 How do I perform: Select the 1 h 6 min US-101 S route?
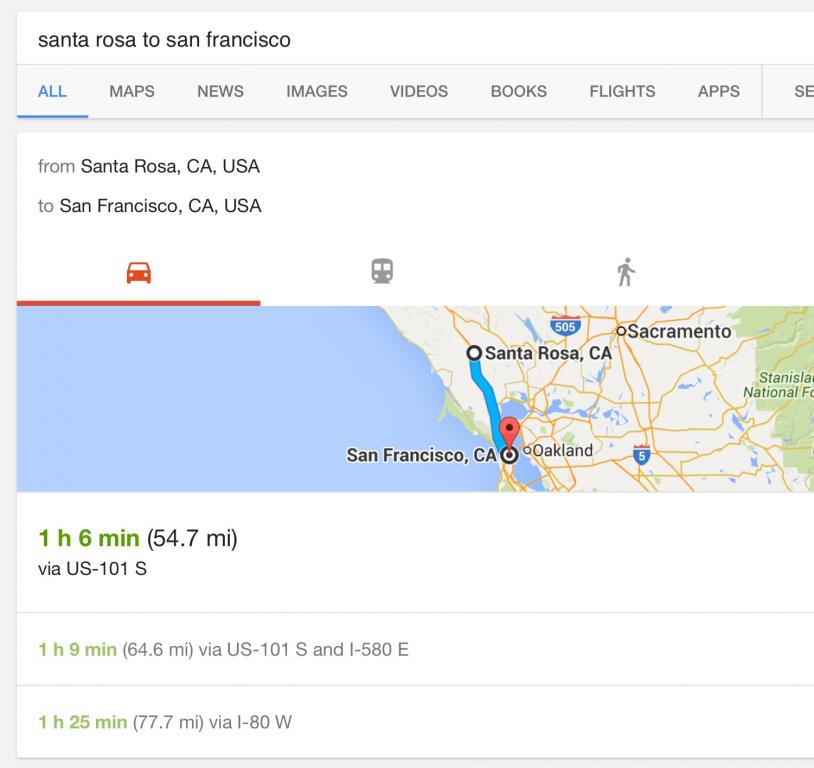point(138,552)
